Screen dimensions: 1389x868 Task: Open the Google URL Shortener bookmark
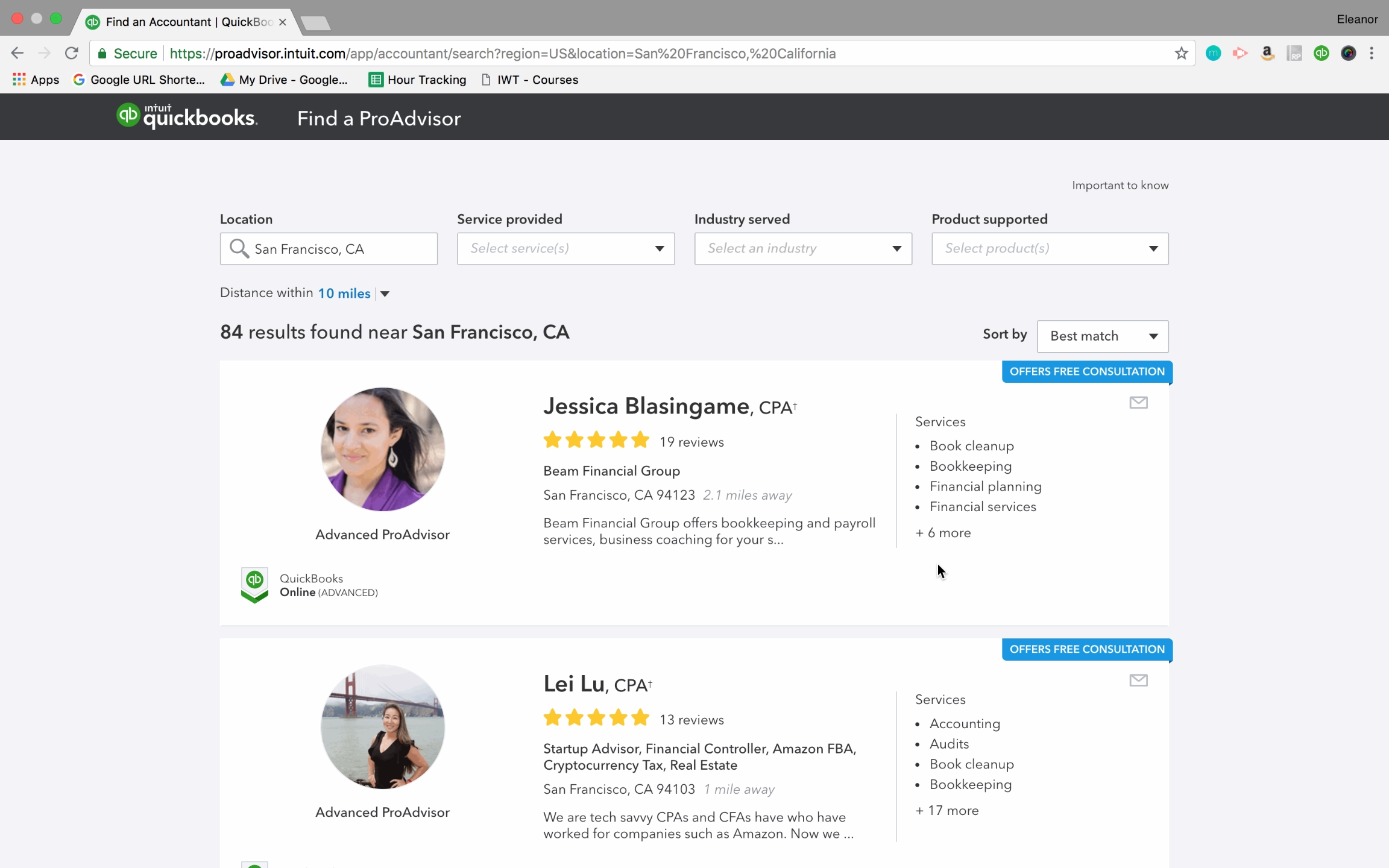tap(139, 80)
